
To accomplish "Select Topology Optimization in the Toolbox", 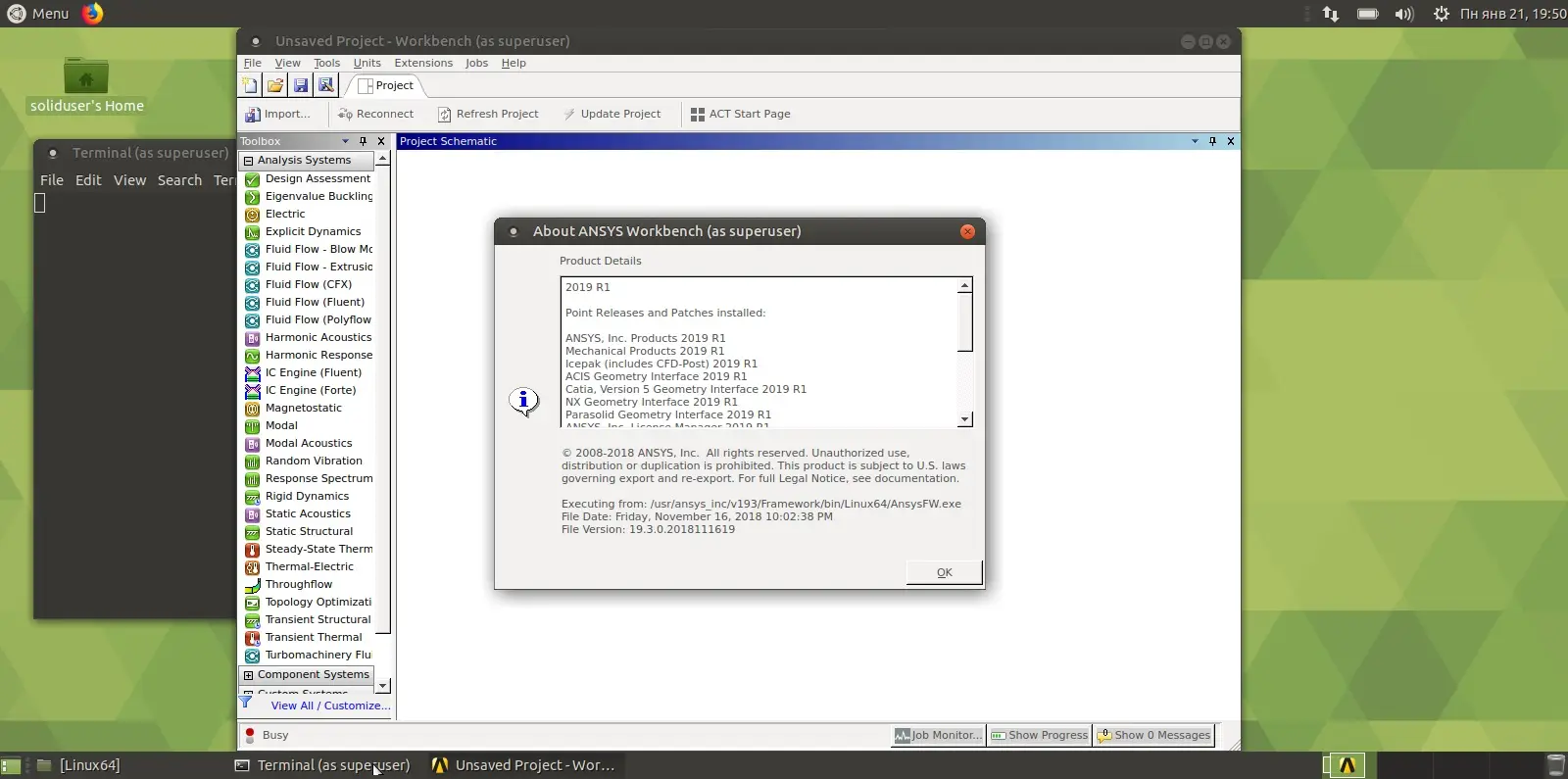I will pyautogui.click(x=318, y=603).
